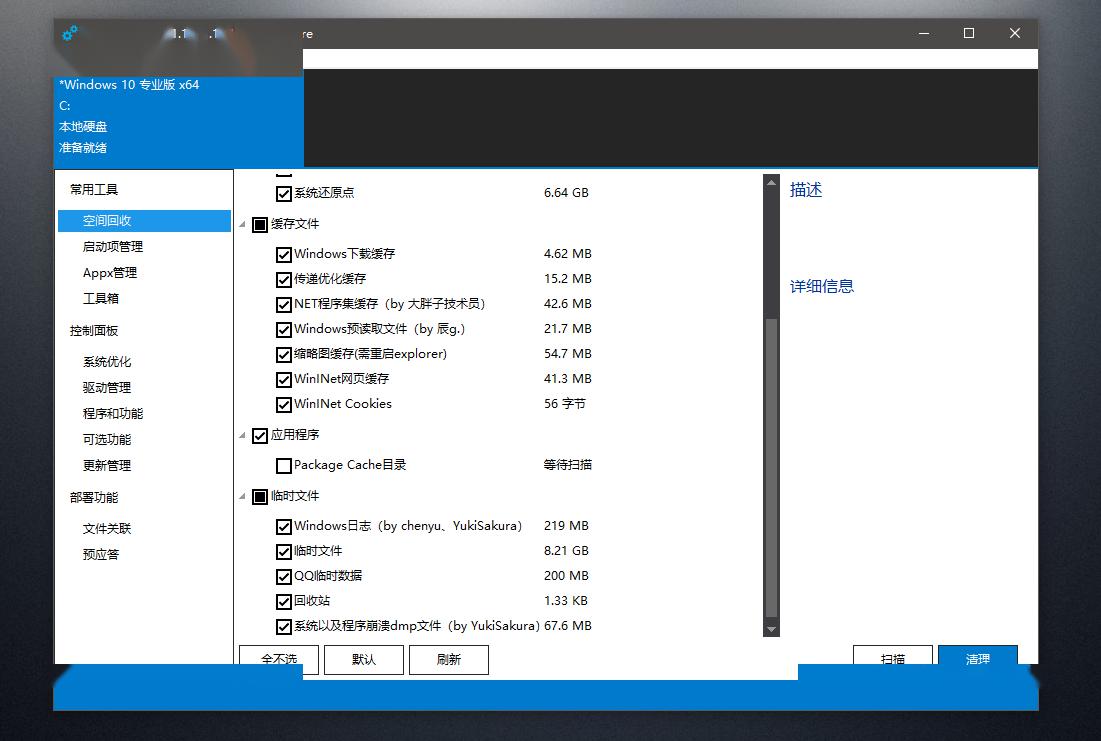Click the 刷新 button
This screenshot has height=741, width=1101.
coord(449,659)
